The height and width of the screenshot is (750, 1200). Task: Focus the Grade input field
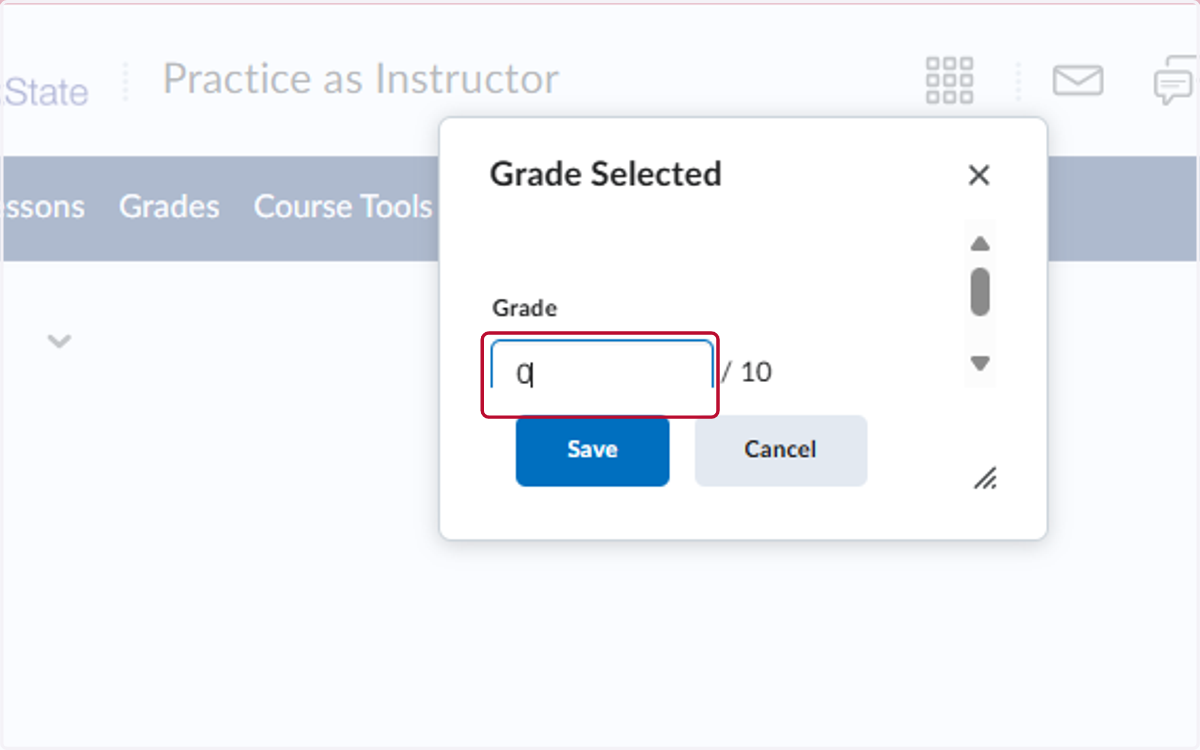tap(601, 374)
